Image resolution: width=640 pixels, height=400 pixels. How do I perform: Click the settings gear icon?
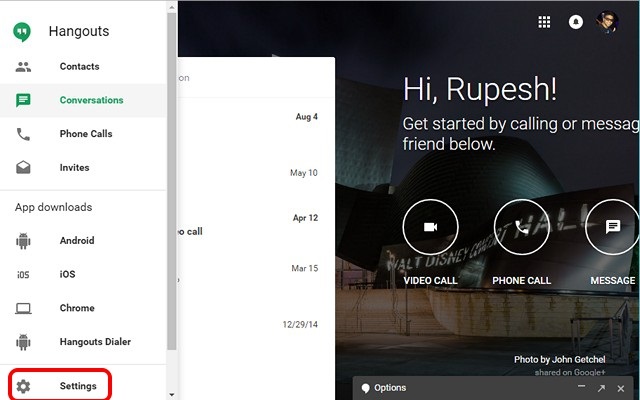(x=23, y=386)
